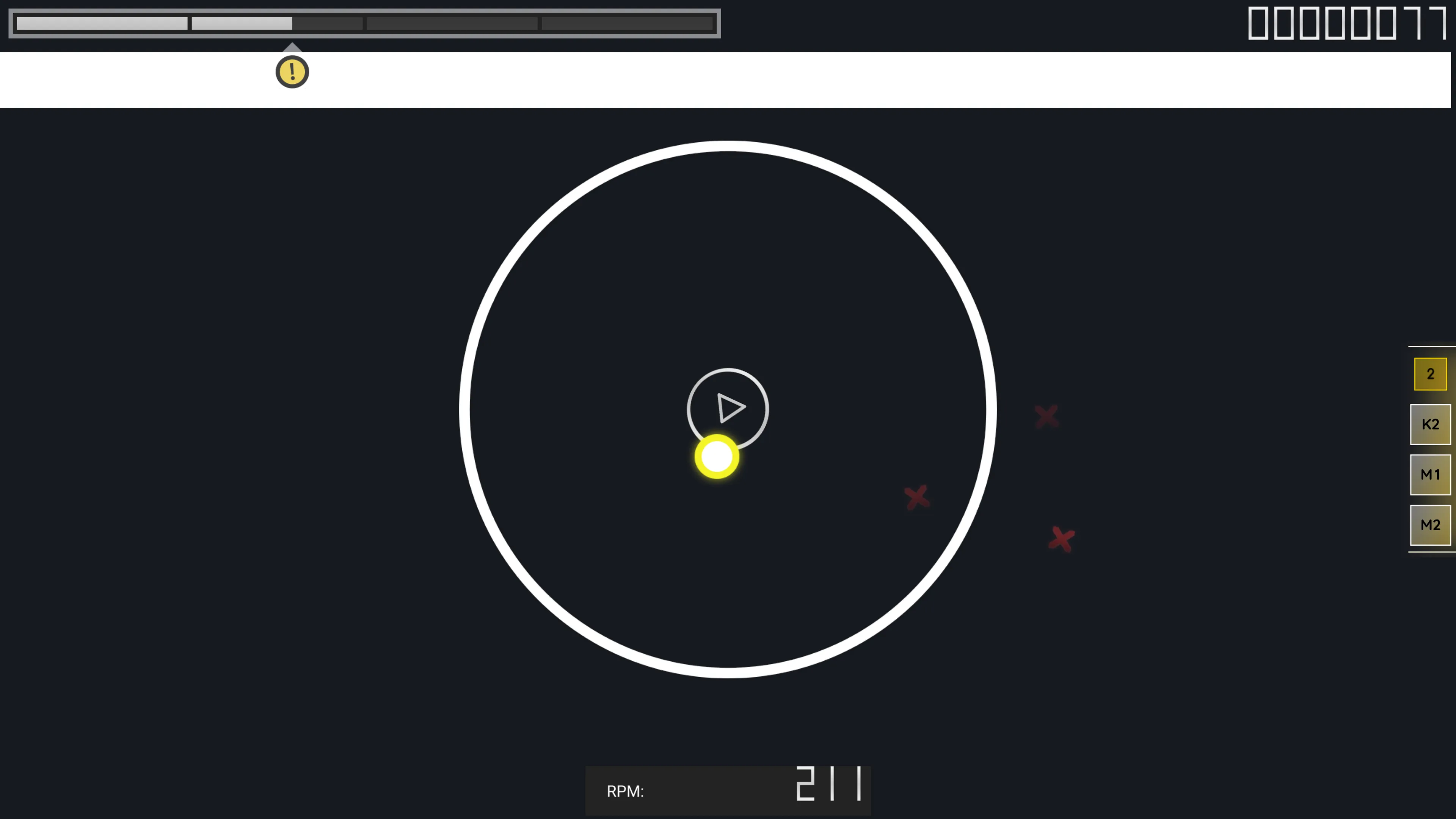Click the fourth empty progress bar segment
Screen dimensions: 1456x819
(x=452, y=23)
